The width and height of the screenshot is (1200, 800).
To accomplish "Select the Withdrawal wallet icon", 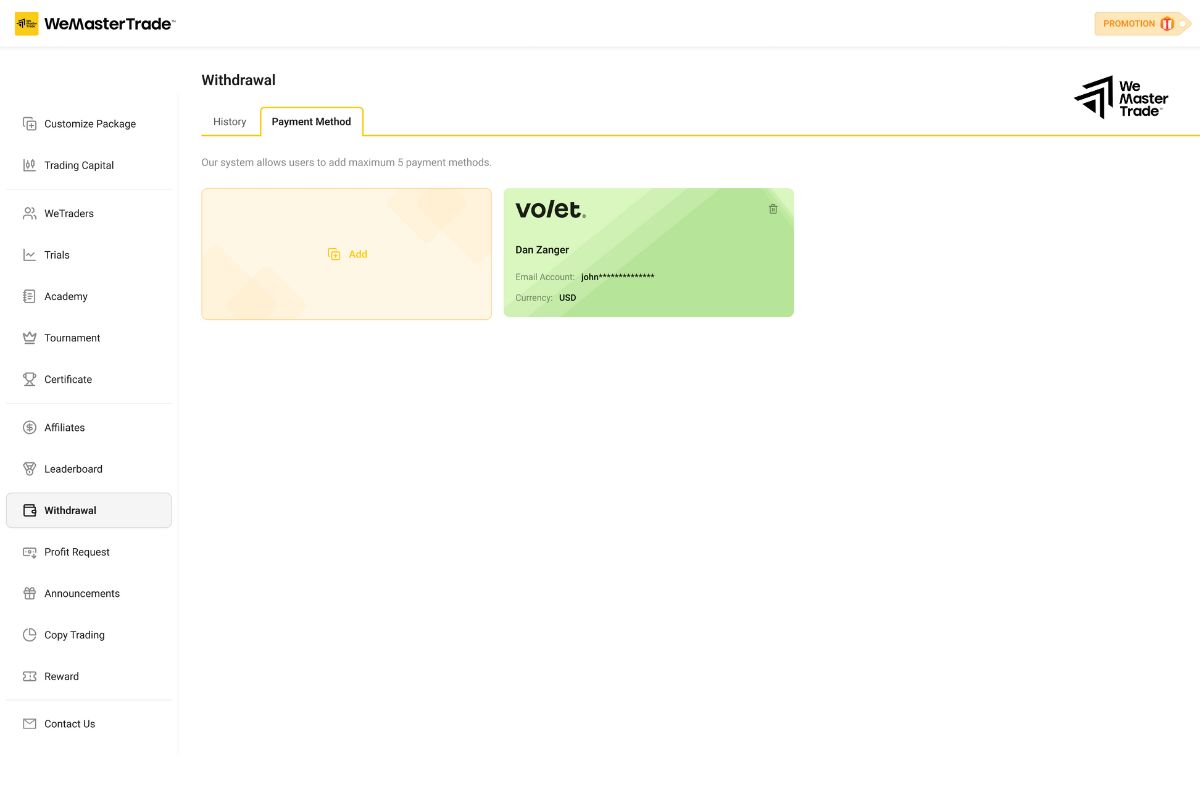I will coord(29,510).
